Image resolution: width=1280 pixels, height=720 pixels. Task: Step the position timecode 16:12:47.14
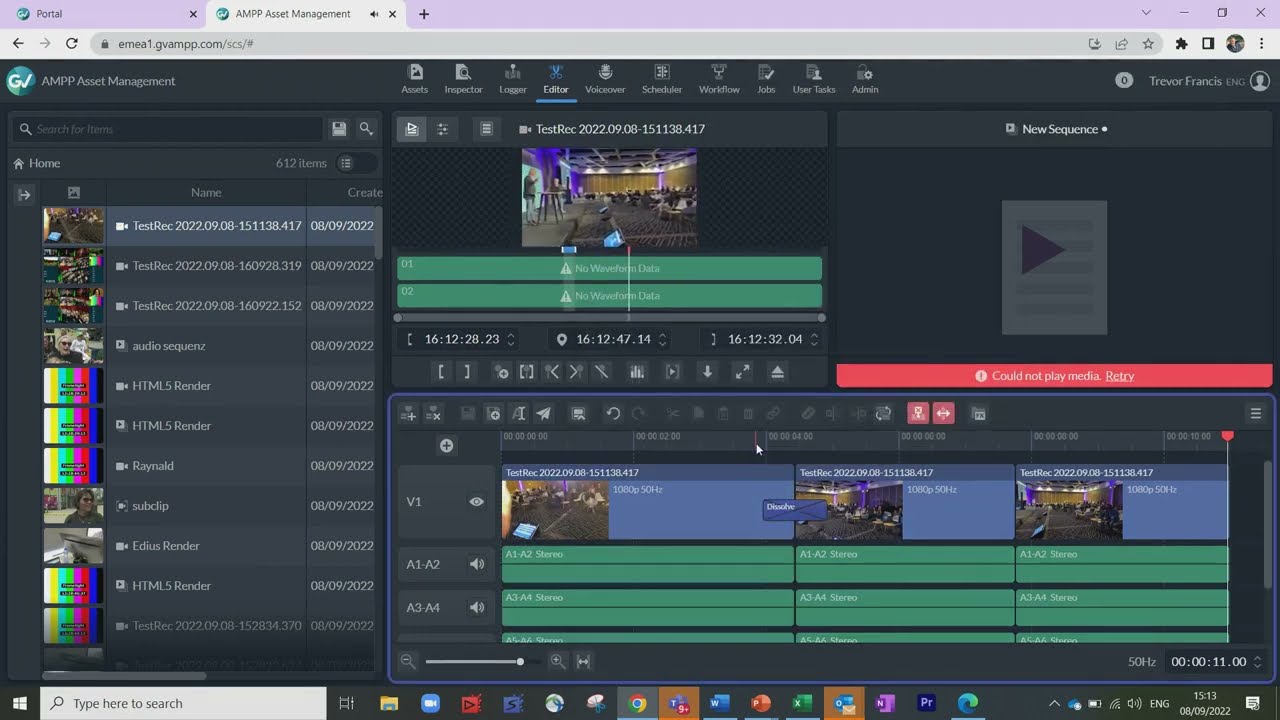point(662,339)
